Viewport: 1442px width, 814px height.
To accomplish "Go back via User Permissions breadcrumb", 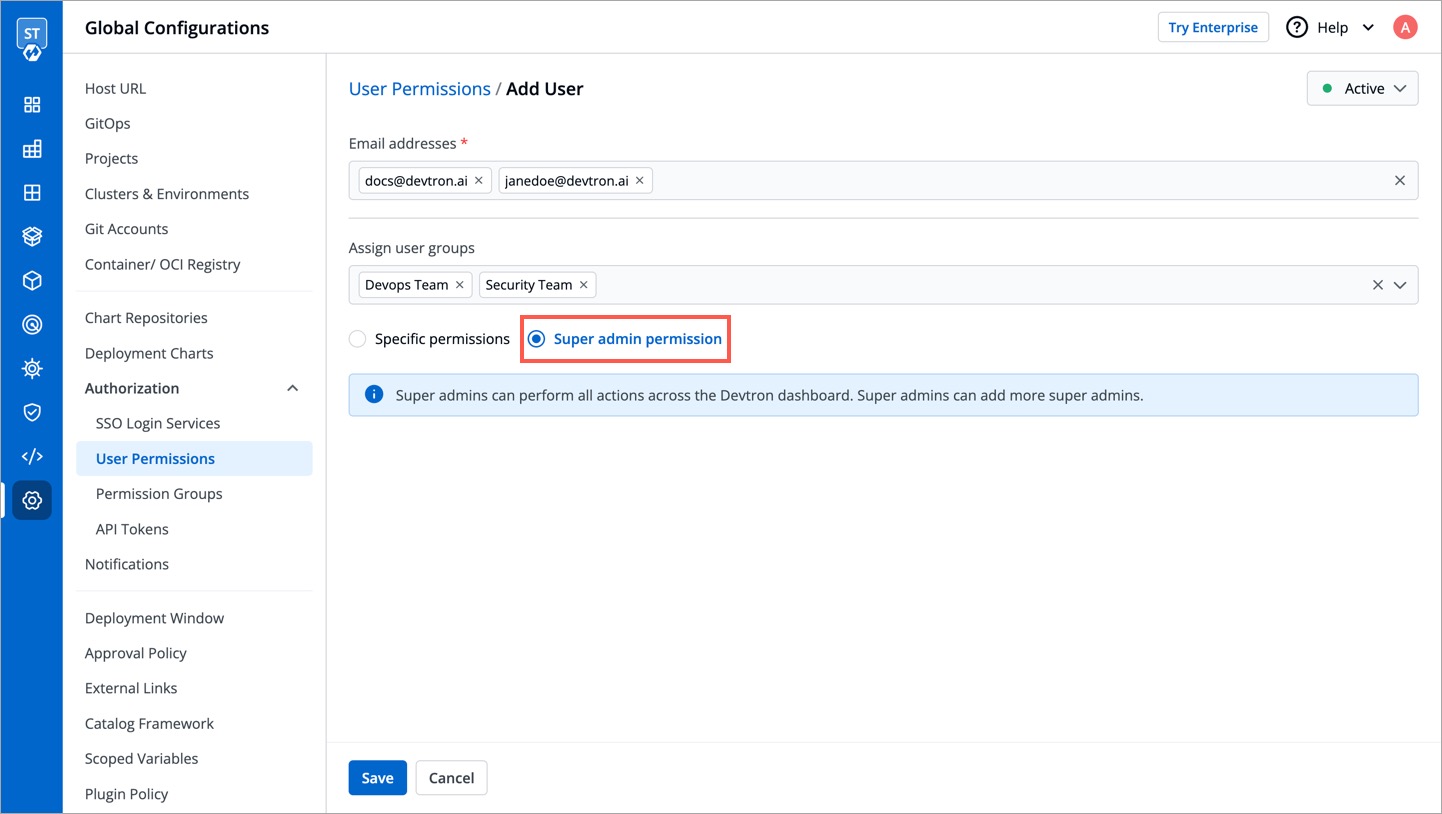I will (419, 89).
